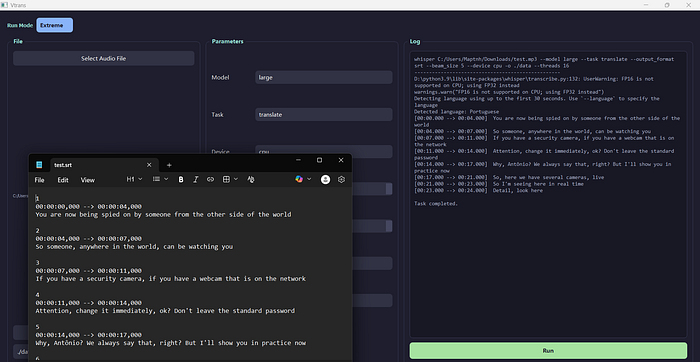Viewport: 700px width, 362px height.
Task: Click the Run Mode label
Action: coord(20,25)
